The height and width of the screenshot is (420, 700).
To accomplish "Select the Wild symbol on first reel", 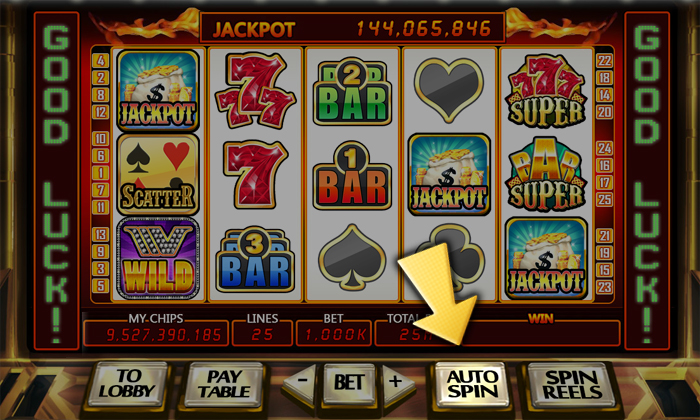I will (158, 258).
